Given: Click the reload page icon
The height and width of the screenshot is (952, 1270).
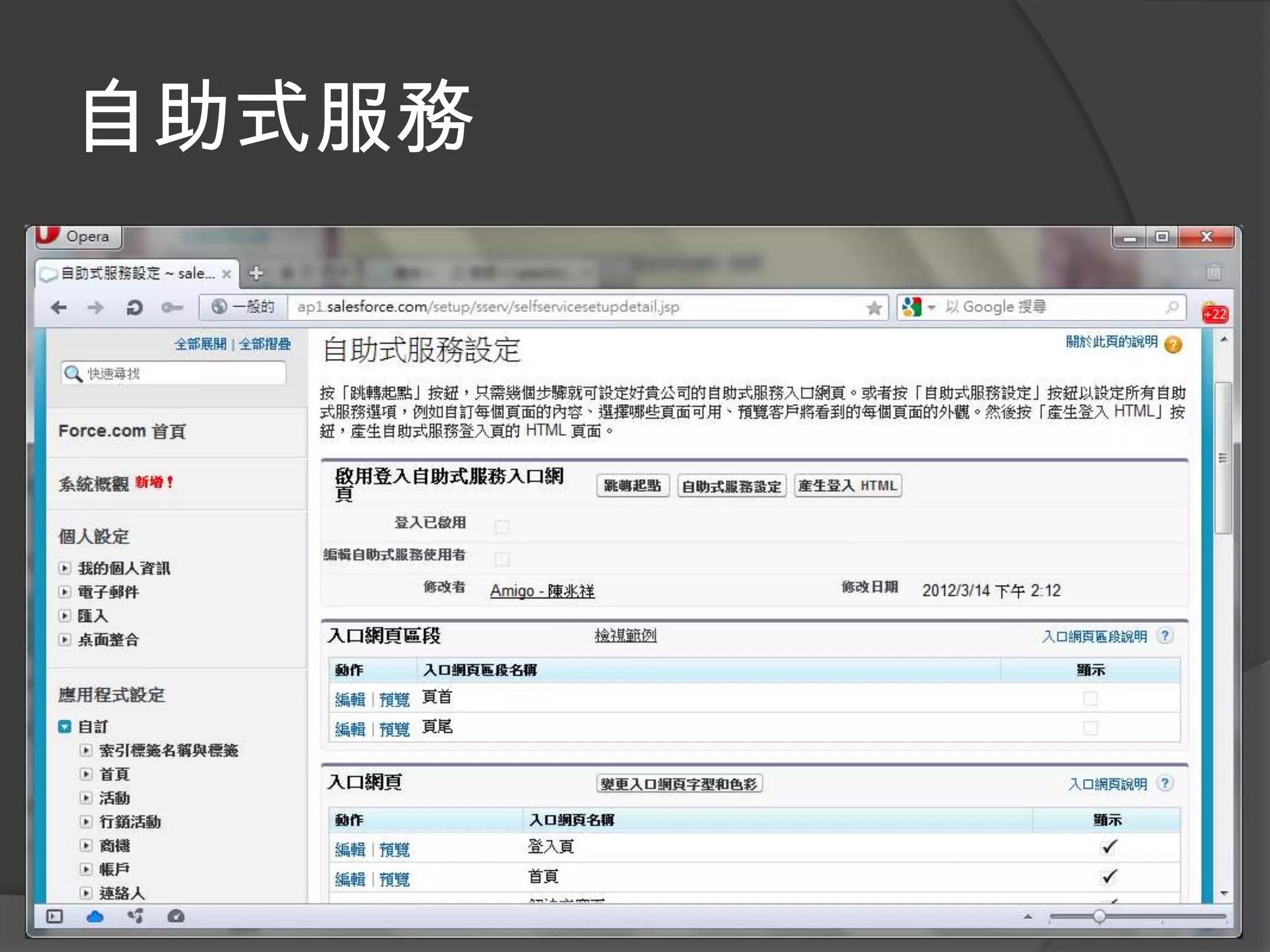Looking at the screenshot, I should click(134, 307).
